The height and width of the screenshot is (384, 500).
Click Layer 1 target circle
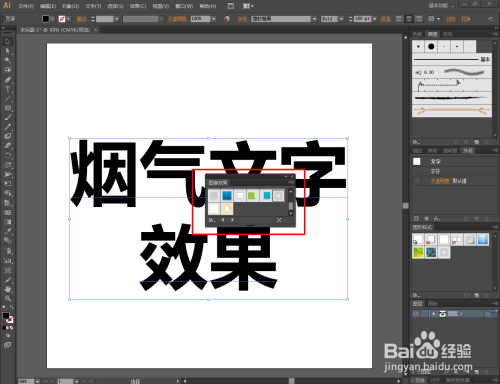click(x=487, y=314)
